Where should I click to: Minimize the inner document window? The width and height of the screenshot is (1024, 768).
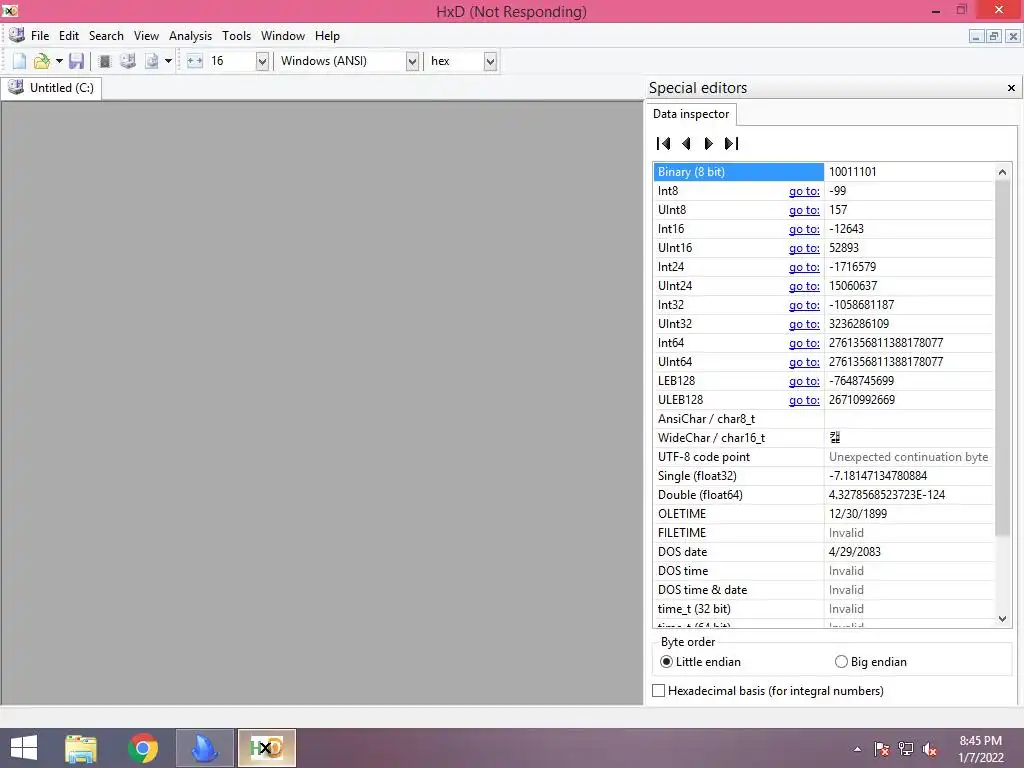click(x=976, y=37)
